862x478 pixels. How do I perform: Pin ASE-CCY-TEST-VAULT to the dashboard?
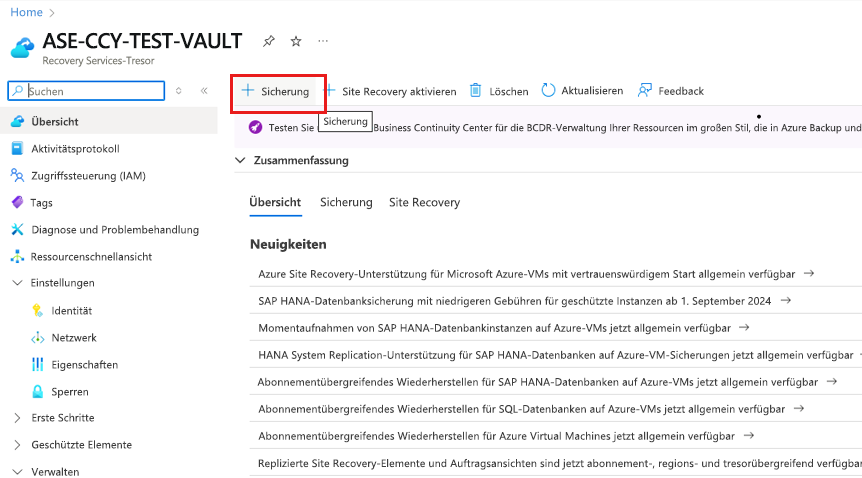pyautogui.click(x=268, y=41)
